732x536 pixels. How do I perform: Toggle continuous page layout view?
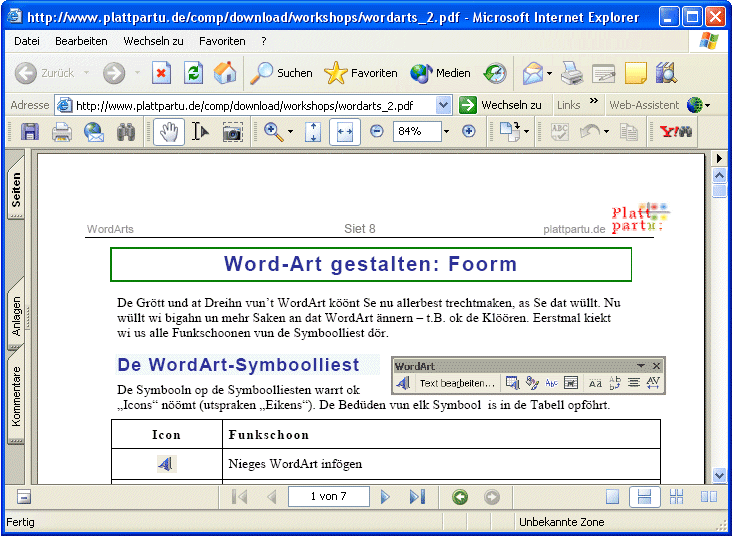(x=645, y=497)
